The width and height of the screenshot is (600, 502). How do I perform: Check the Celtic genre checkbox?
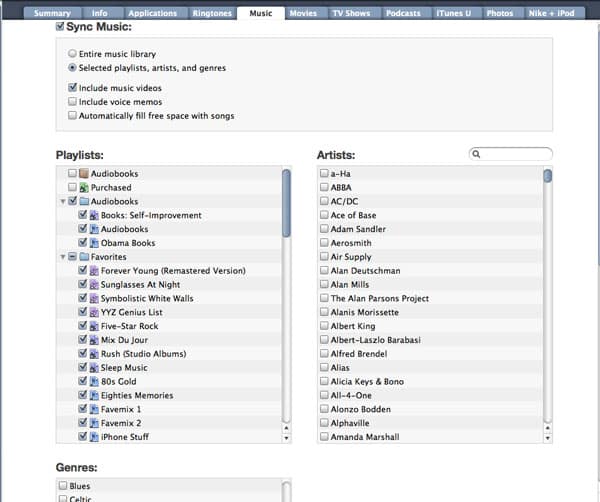63,499
